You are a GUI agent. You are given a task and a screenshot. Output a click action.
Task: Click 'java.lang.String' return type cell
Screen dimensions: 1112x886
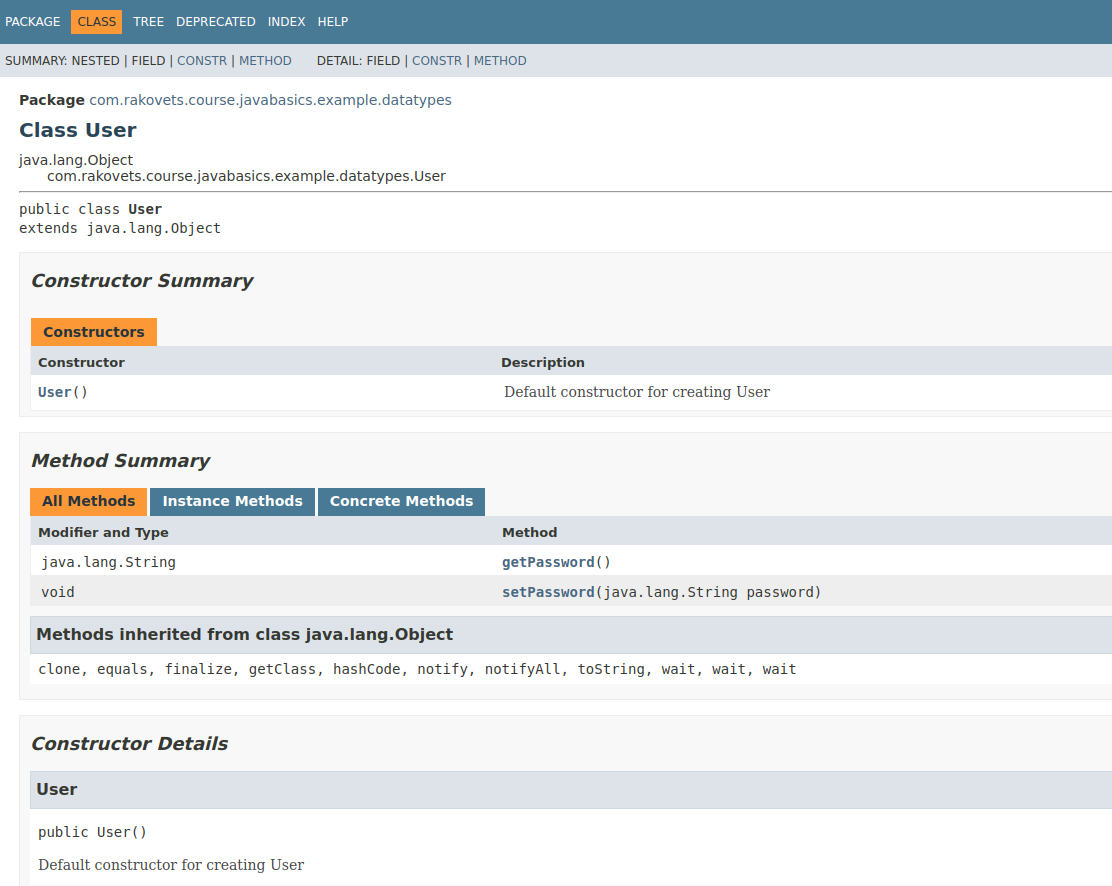click(x=109, y=563)
